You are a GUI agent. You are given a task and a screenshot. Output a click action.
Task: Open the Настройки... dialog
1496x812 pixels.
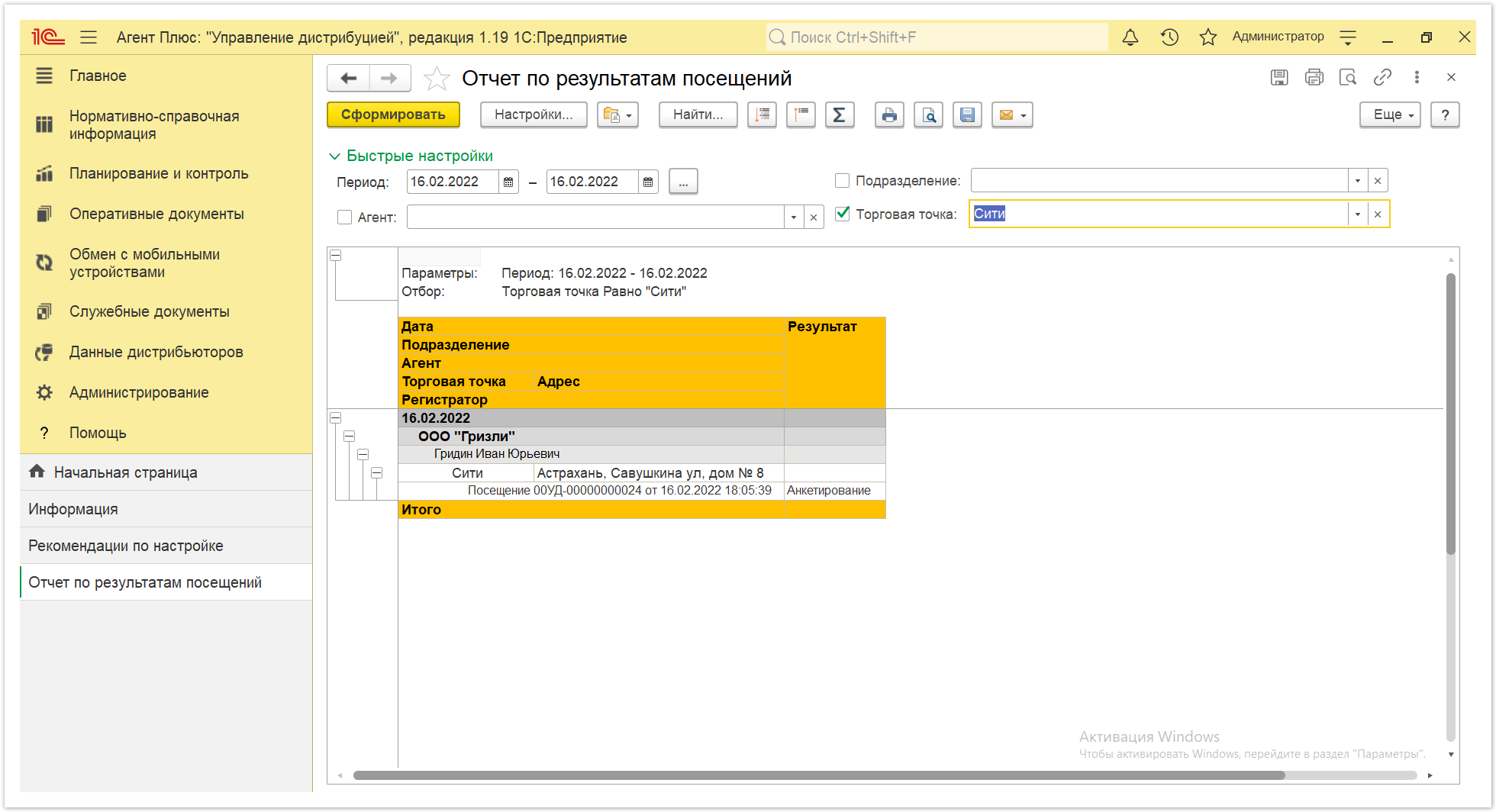(534, 115)
